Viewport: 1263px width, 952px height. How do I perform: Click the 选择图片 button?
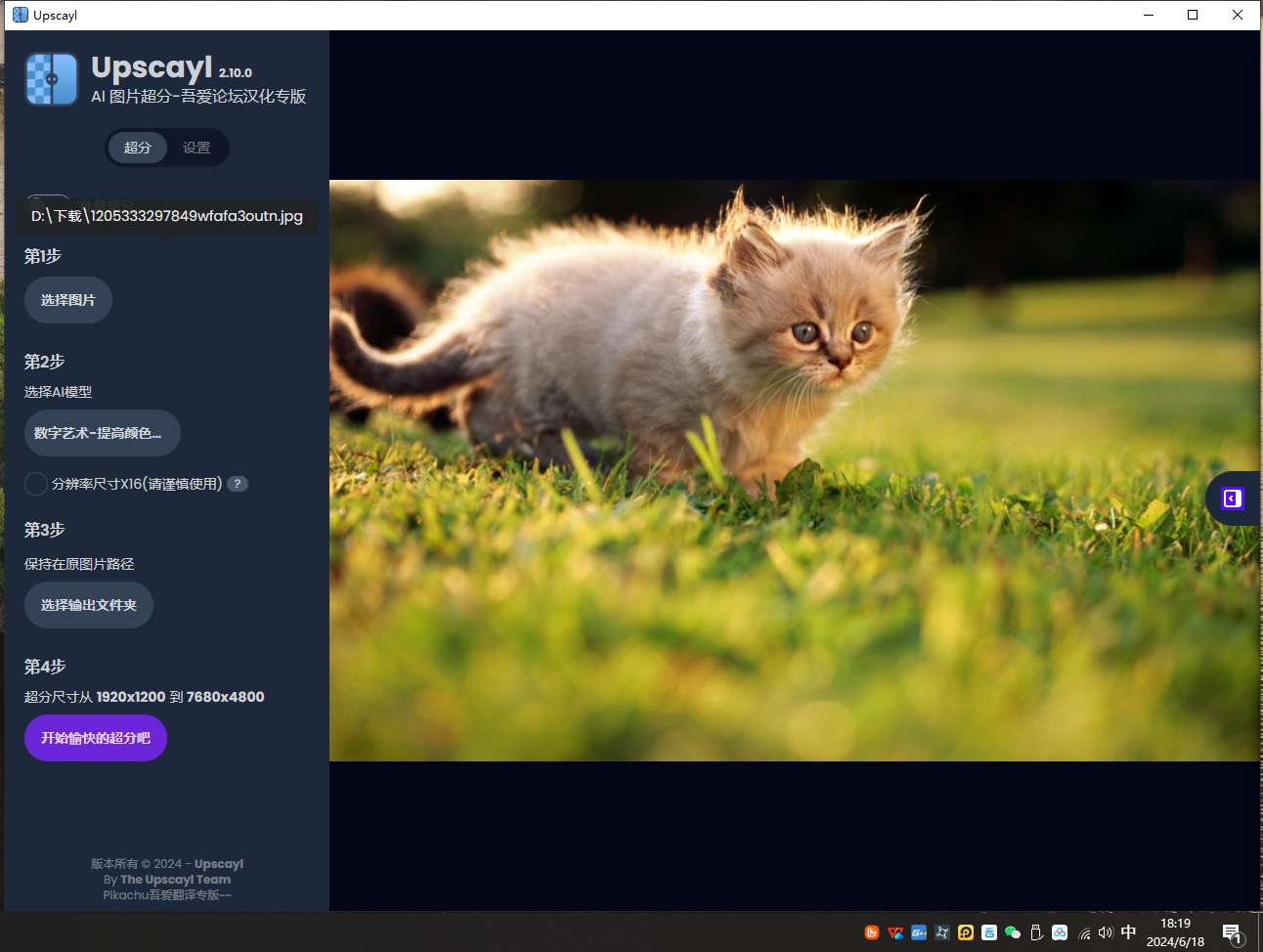point(68,300)
